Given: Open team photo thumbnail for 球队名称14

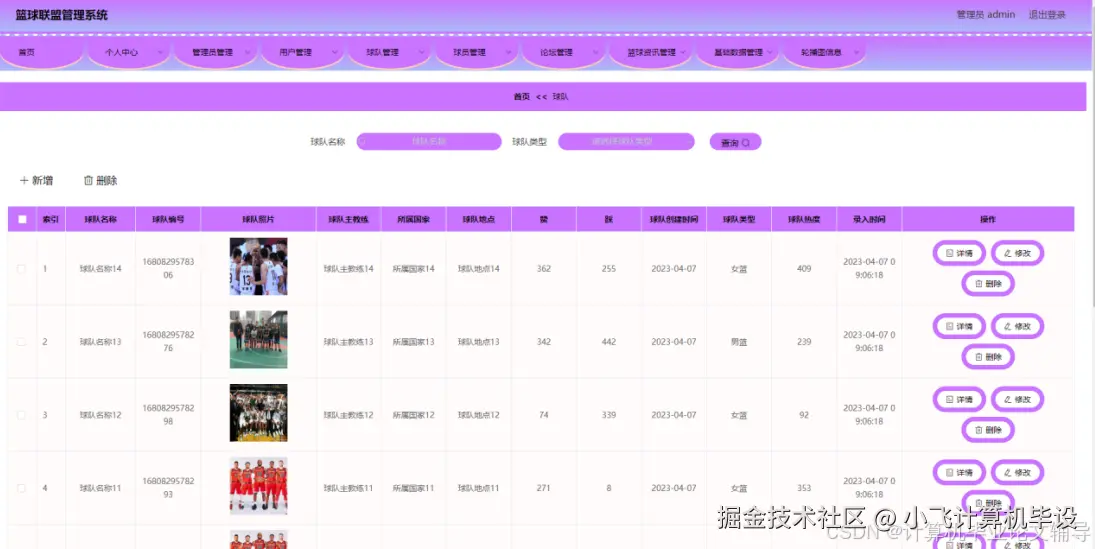Looking at the screenshot, I should (258, 266).
